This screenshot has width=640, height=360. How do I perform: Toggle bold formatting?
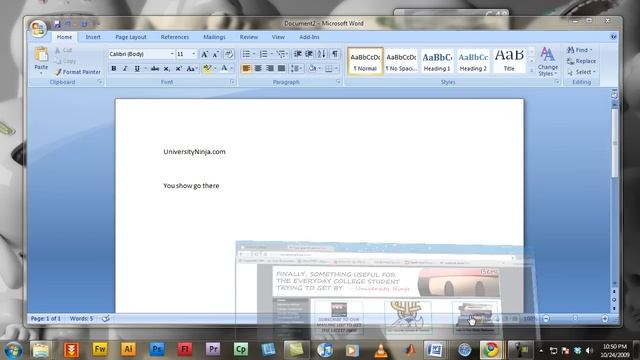[x=113, y=69]
